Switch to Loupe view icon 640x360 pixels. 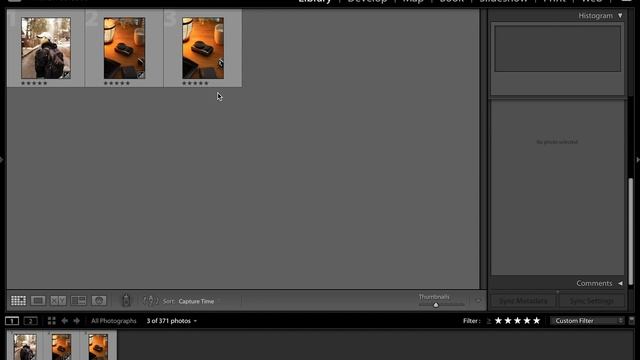pyautogui.click(x=38, y=301)
